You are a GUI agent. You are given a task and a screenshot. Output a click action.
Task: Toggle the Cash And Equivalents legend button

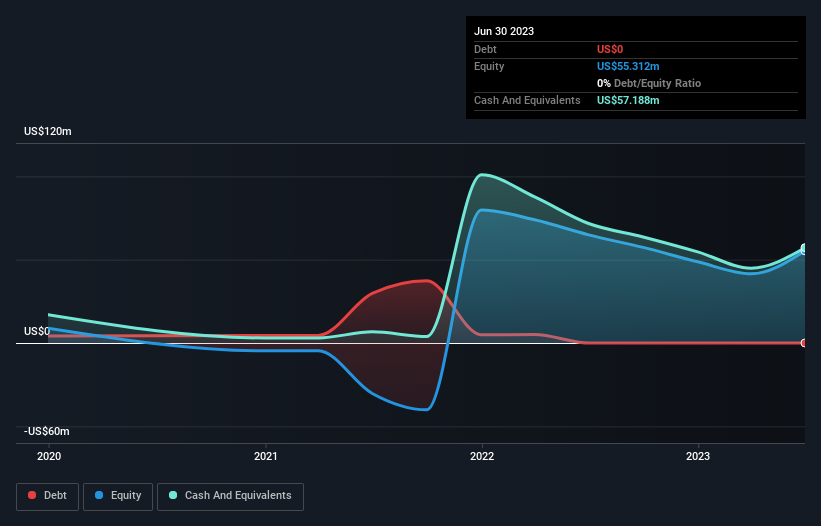(230, 496)
